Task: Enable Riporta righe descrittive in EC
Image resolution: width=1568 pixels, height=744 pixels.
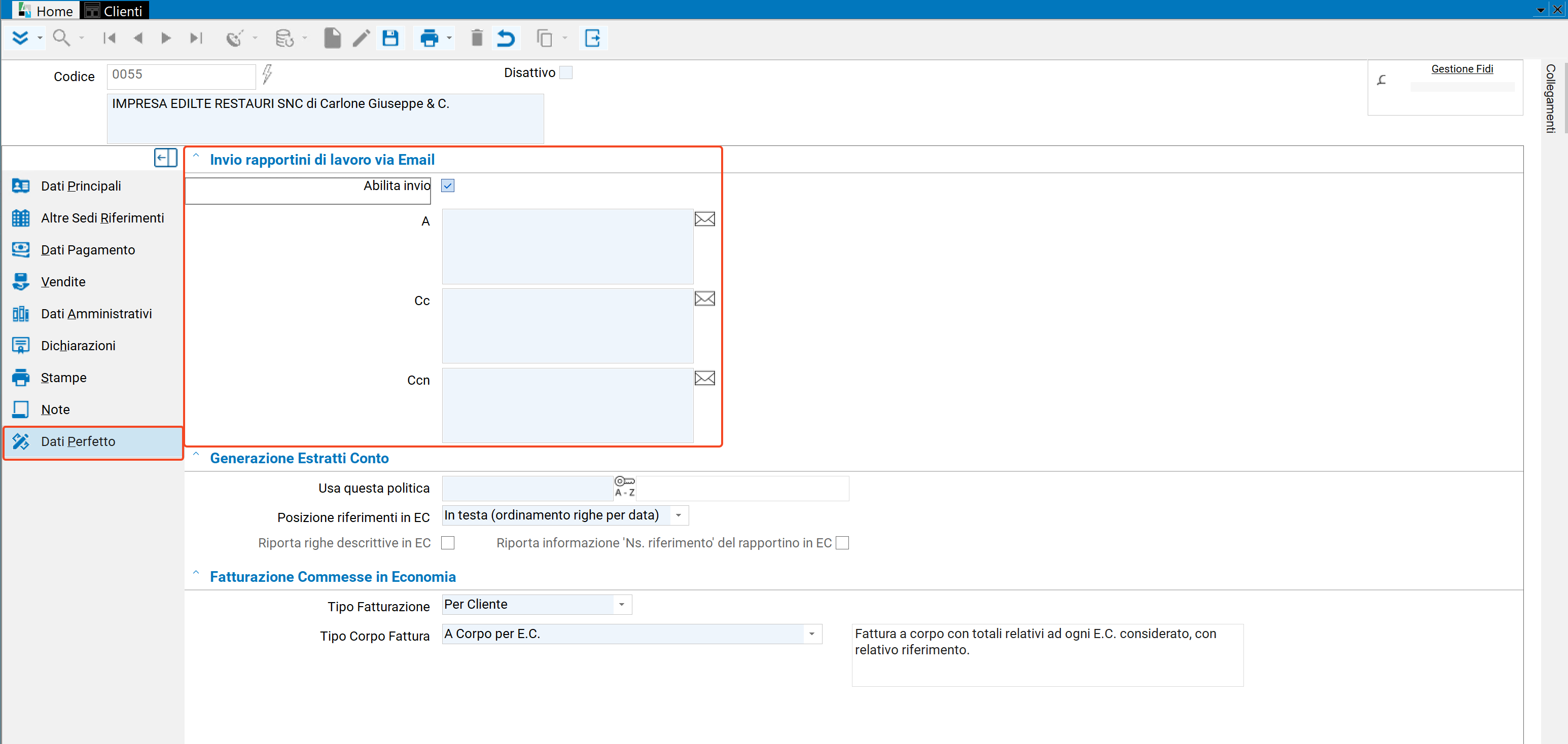Action: (x=448, y=543)
